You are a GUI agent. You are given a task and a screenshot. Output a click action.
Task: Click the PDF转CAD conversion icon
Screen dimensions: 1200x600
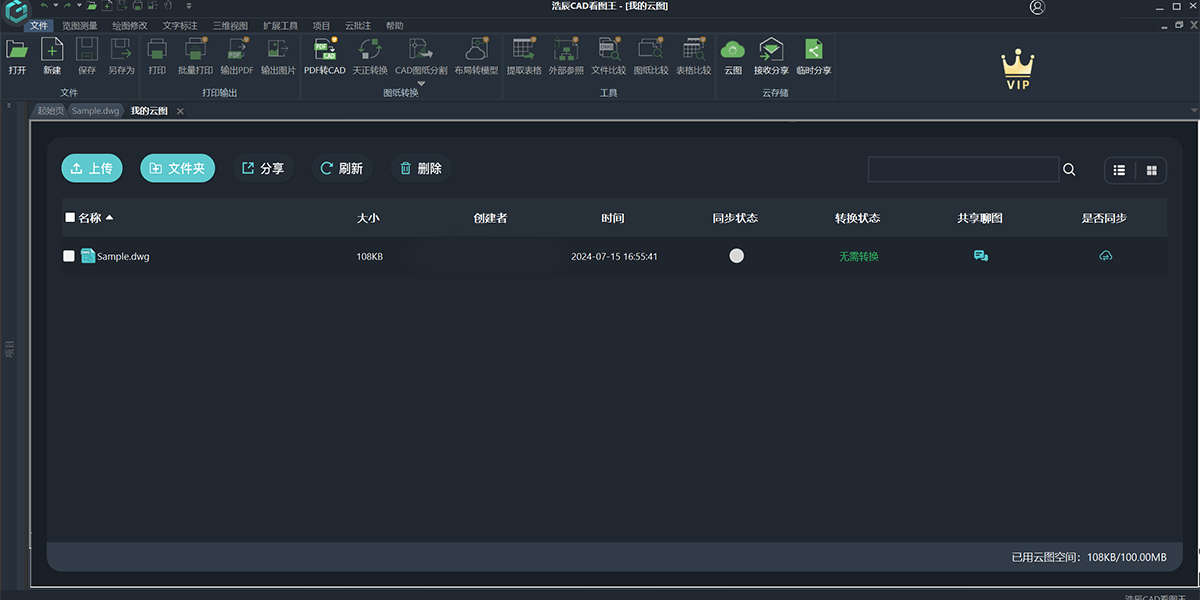tap(325, 50)
